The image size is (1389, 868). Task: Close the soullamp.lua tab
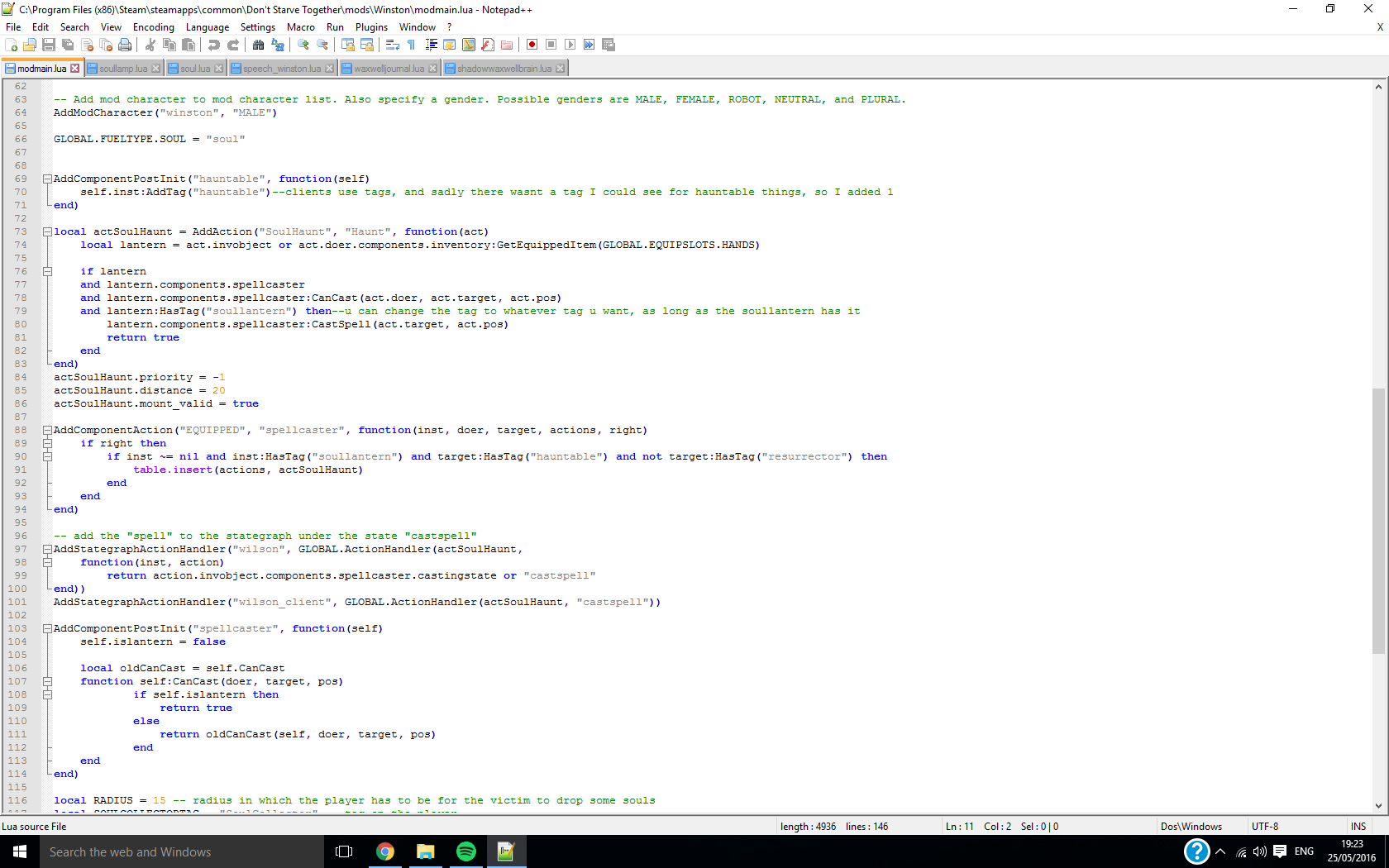click(x=156, y=69)
